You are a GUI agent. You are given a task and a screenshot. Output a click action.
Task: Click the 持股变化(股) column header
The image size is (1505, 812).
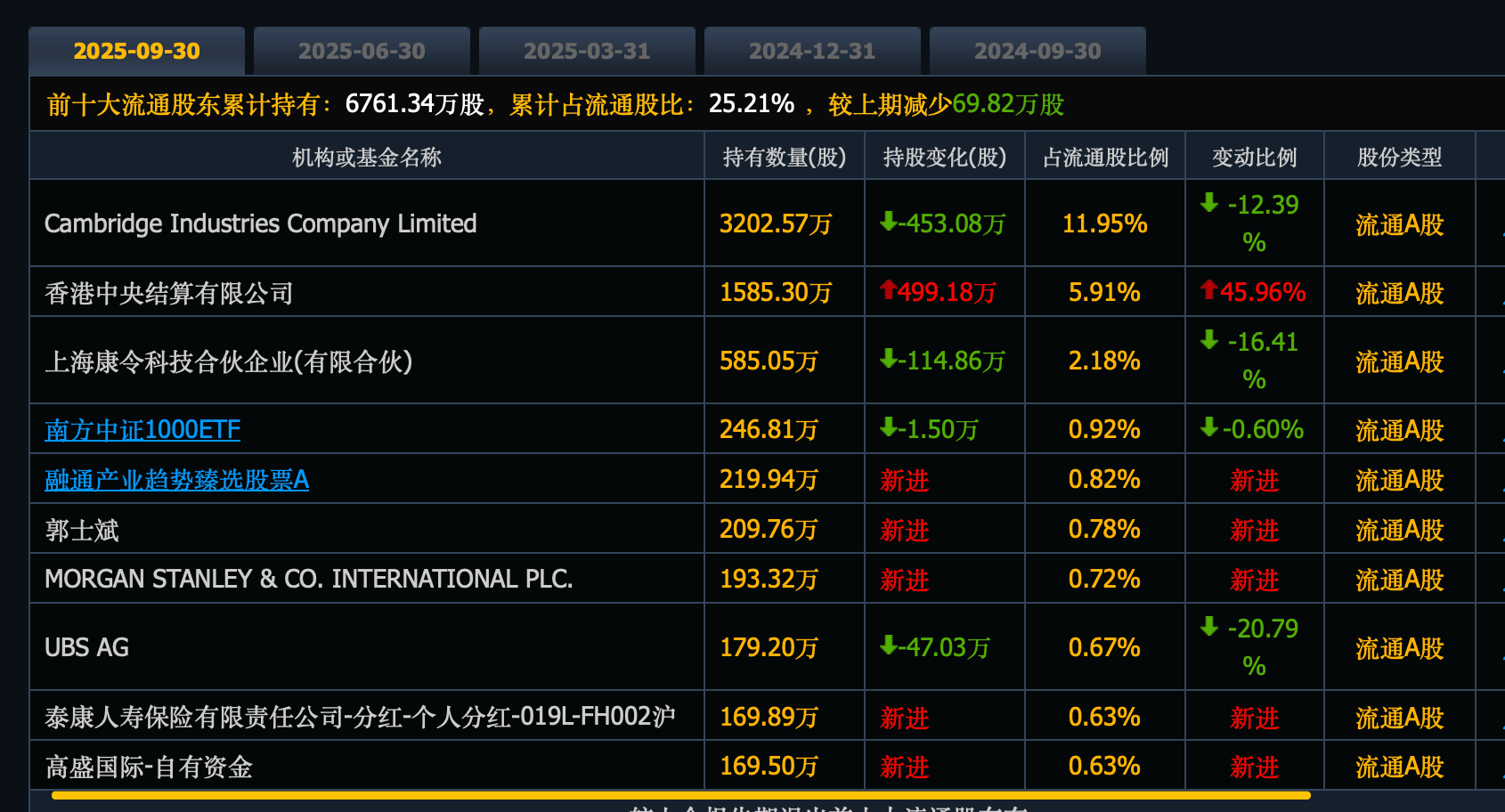[x=945, y=158]
